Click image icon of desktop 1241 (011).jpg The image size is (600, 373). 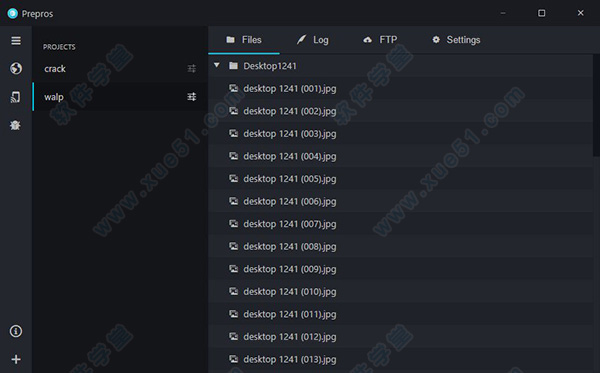(x=233, y=314)
